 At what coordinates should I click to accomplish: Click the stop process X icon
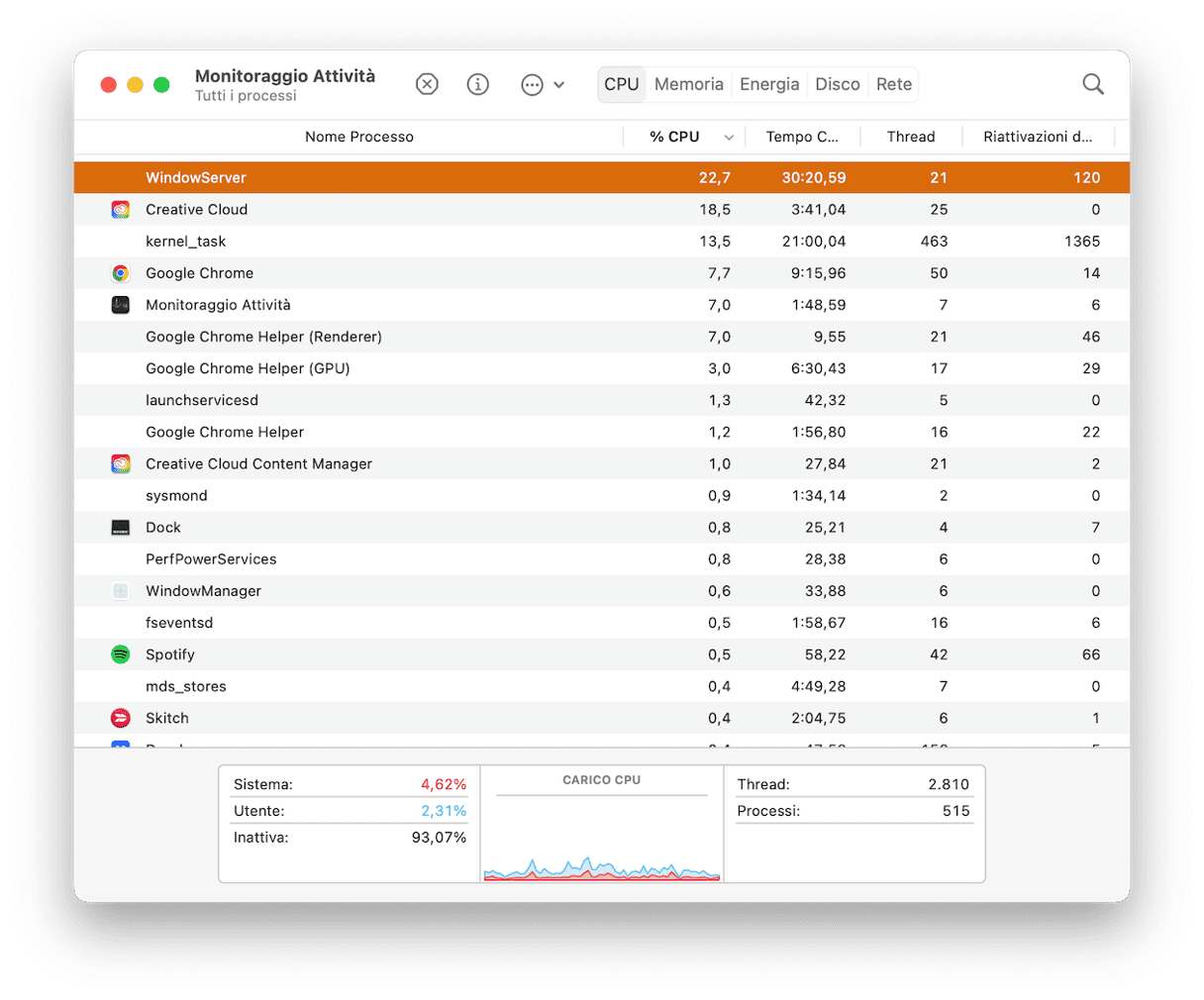[x=427, y=84]
